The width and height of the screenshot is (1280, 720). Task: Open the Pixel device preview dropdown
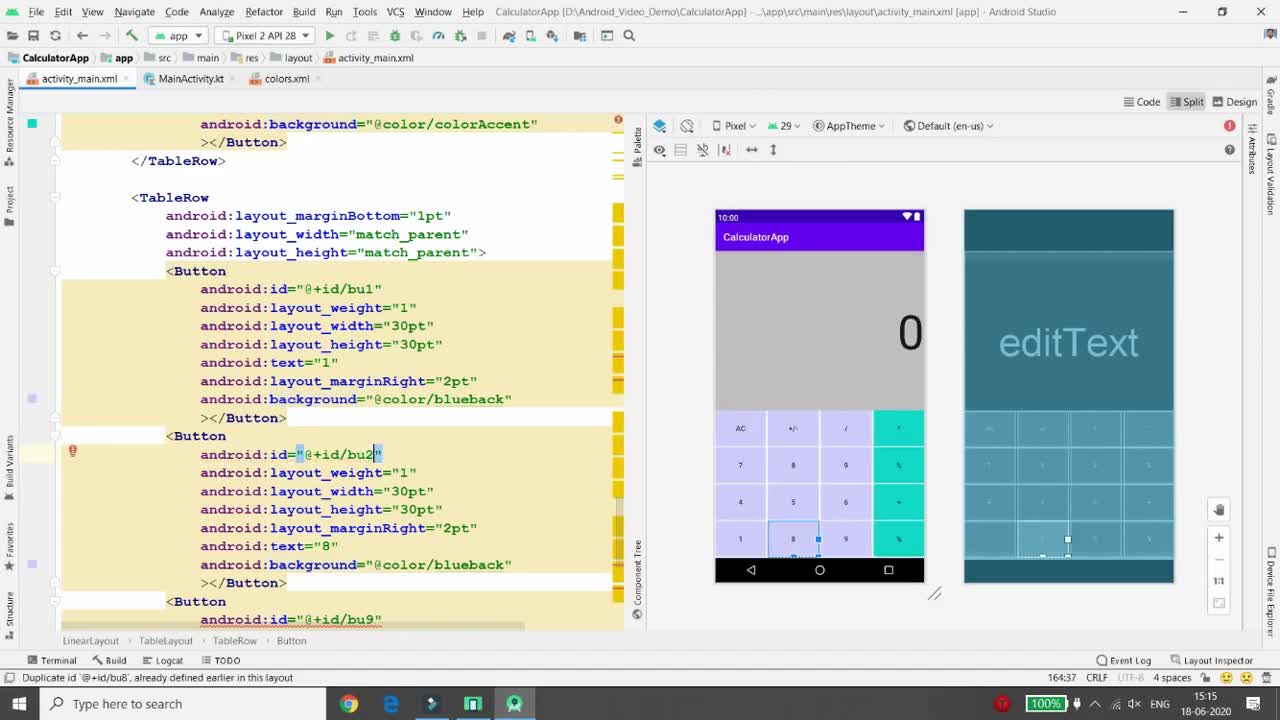734,126
